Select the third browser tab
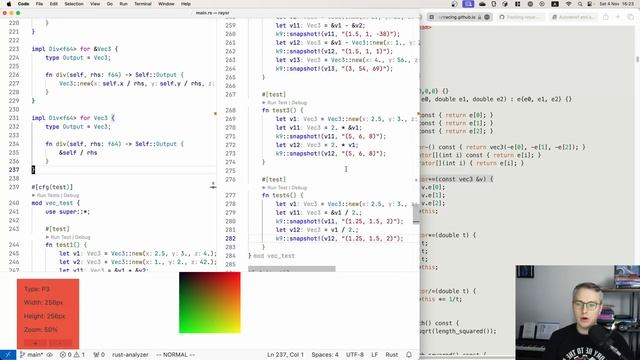The height and width of the screenshot is (360, 640). pyautogui.click(x=574, y=17)
